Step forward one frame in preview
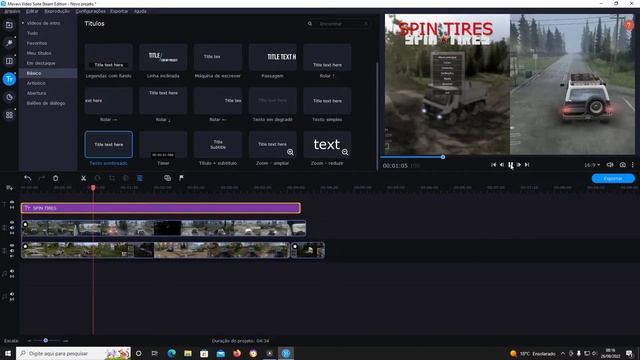640x360 pixels. (x=519, y=165)
